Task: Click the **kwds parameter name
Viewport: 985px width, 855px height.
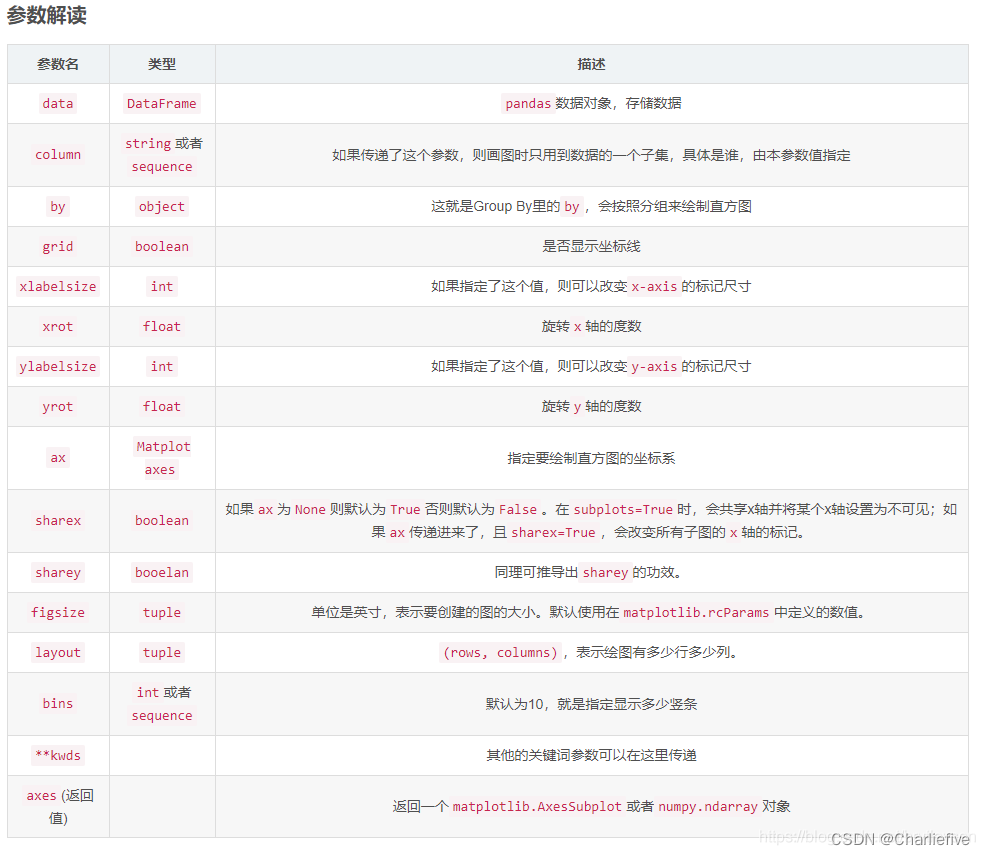Action: click(x=57, y=755)
